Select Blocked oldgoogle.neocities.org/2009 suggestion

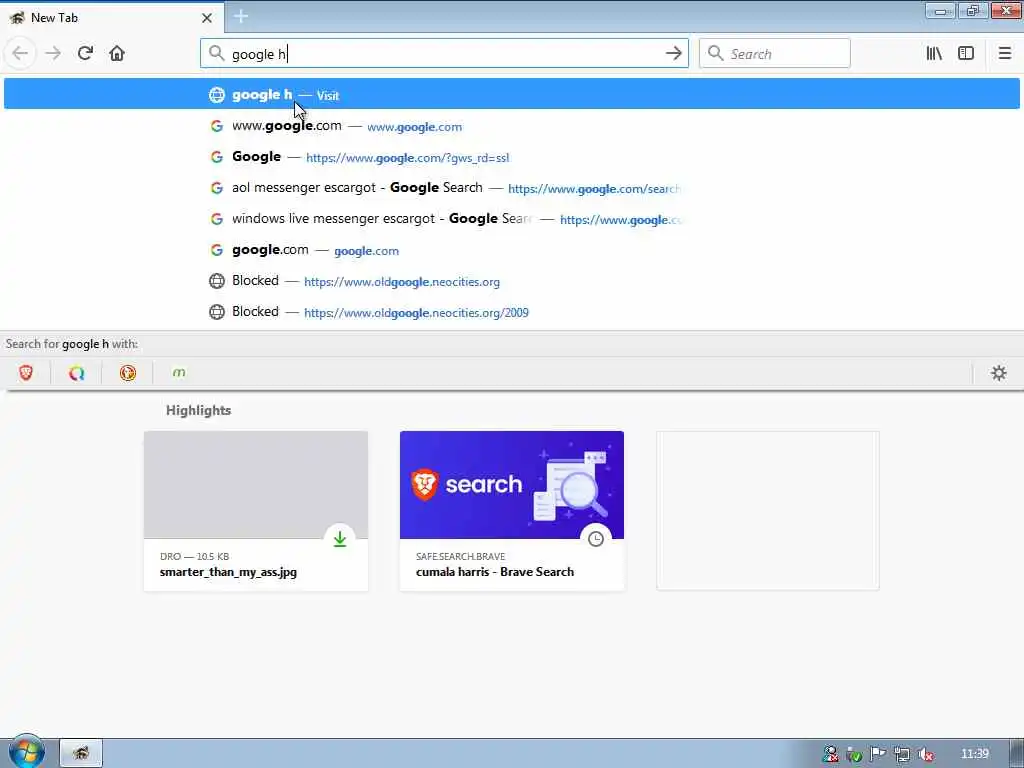(511, 312)
